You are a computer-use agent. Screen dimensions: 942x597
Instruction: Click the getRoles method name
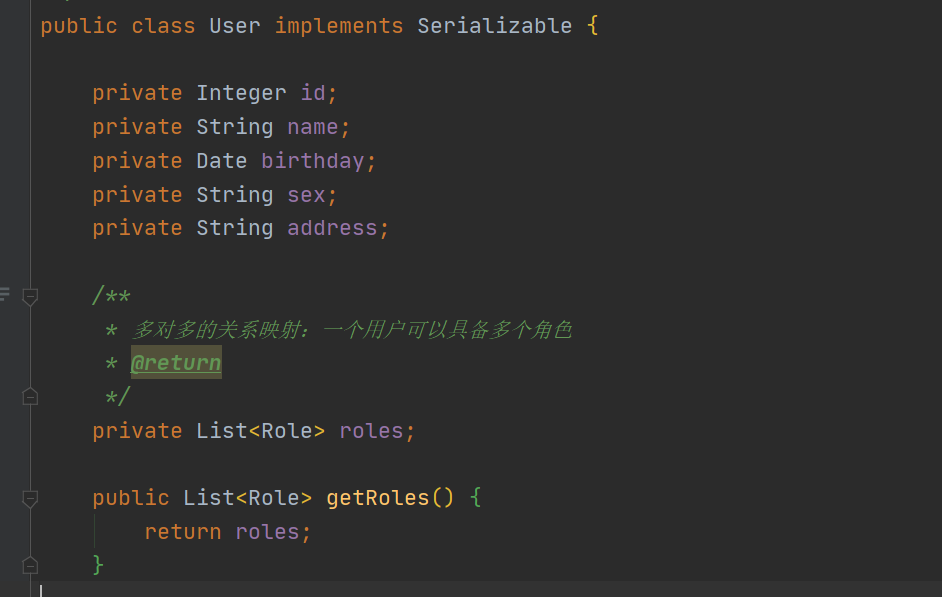[378, 498]
